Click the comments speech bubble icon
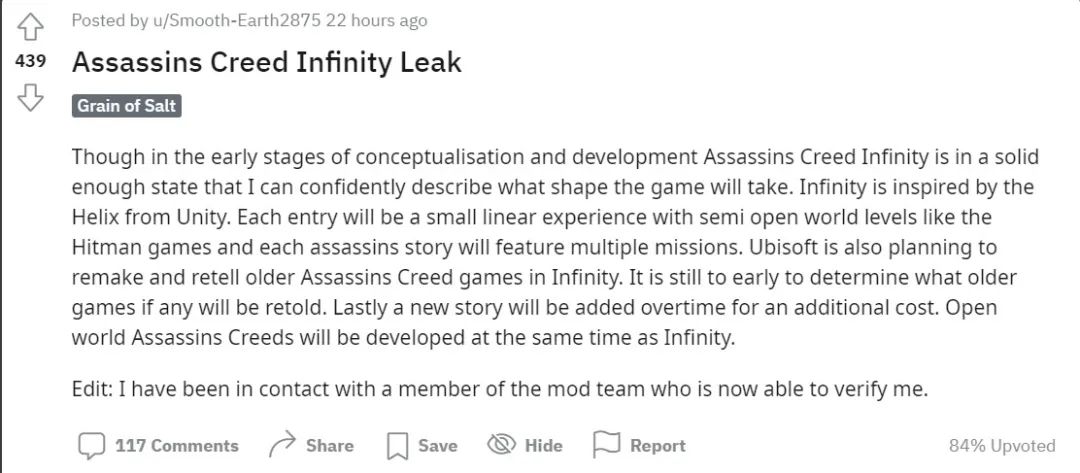 92,445
